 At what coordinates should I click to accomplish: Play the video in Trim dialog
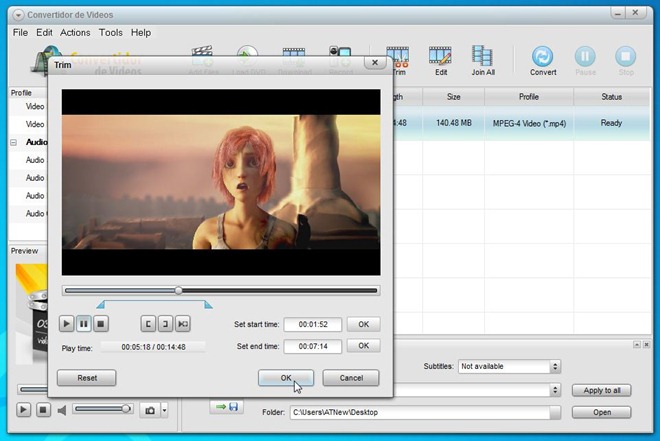coord(67,324)
